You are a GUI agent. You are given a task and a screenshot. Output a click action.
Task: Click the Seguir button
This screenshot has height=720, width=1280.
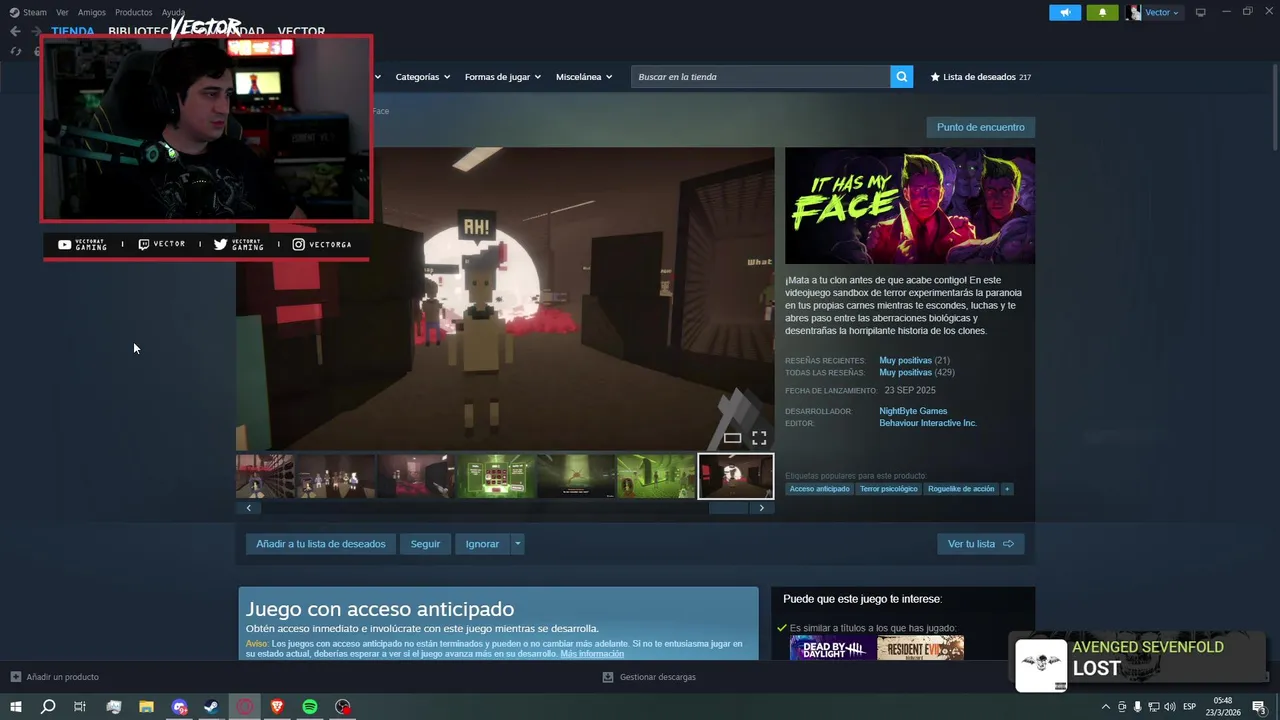click(x=425, y=544)
